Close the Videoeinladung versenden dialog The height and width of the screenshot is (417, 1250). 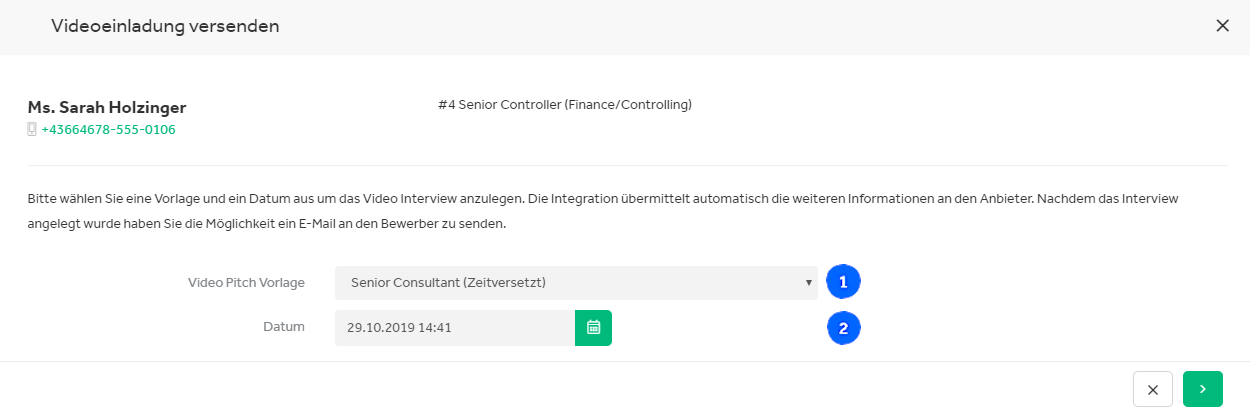[1222, 26]
